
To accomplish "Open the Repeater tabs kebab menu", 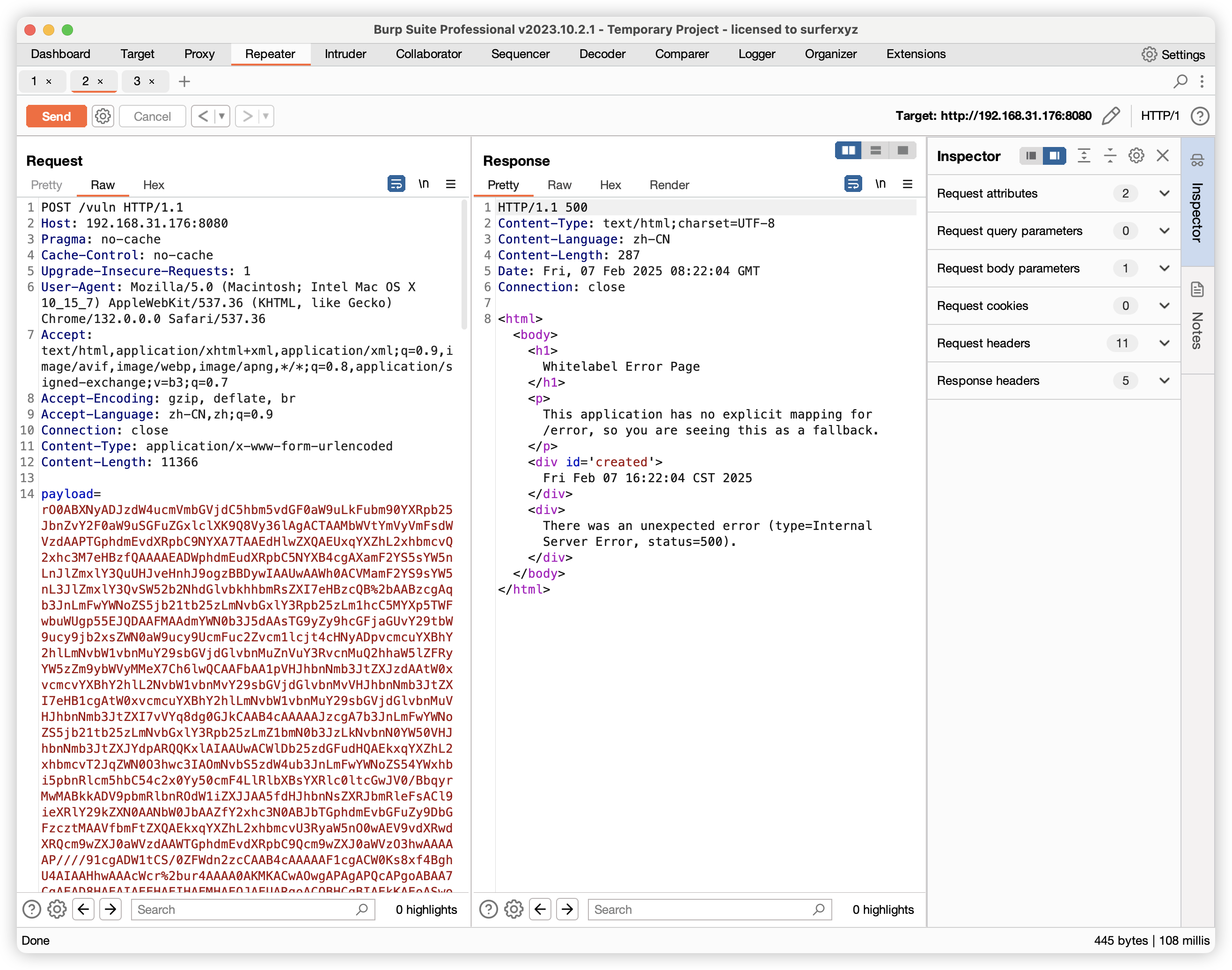I will pyautogui.click(x=1202, y=81).
